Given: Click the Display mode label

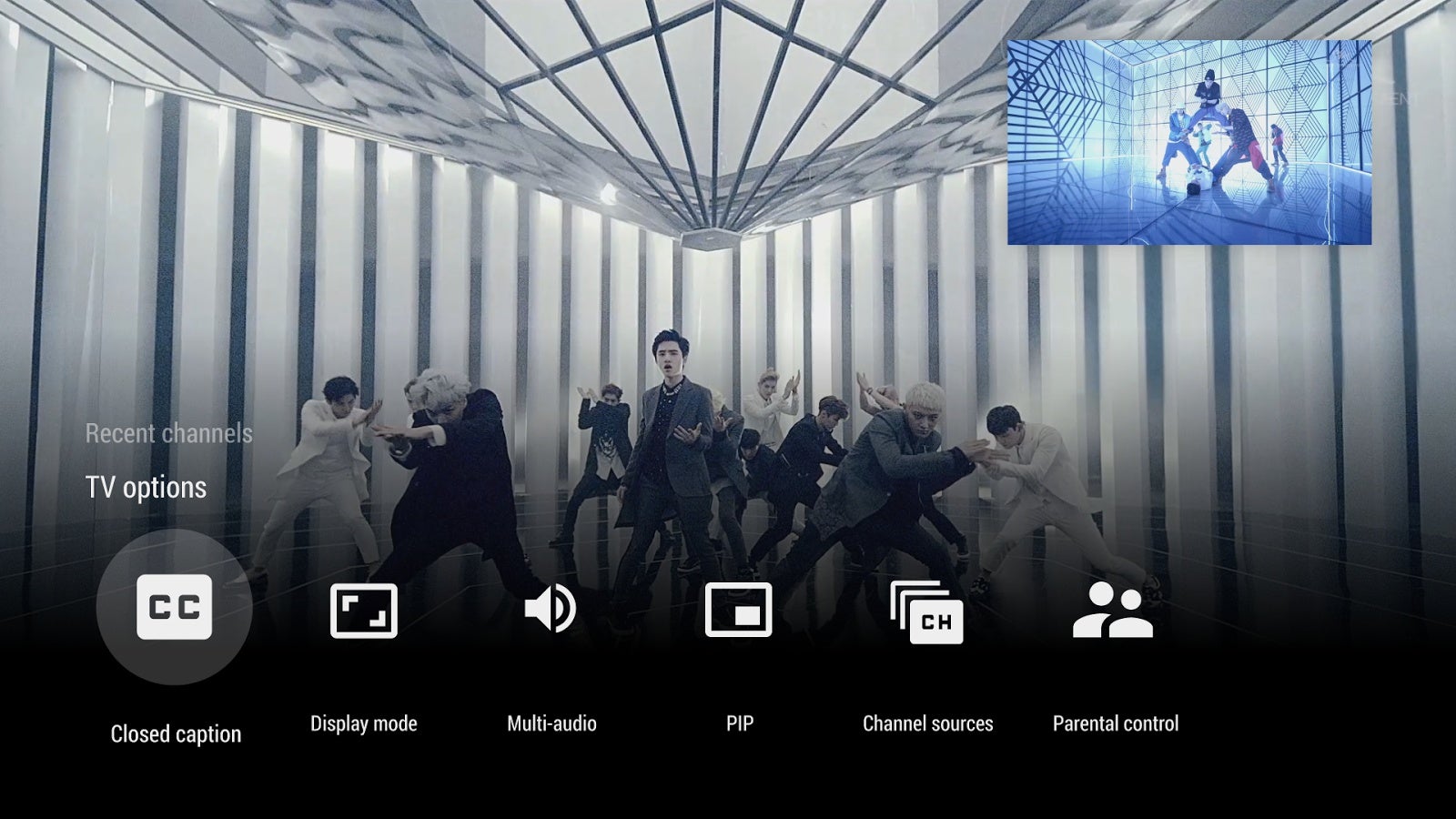Looking at the screenshot, I should 363,723.
